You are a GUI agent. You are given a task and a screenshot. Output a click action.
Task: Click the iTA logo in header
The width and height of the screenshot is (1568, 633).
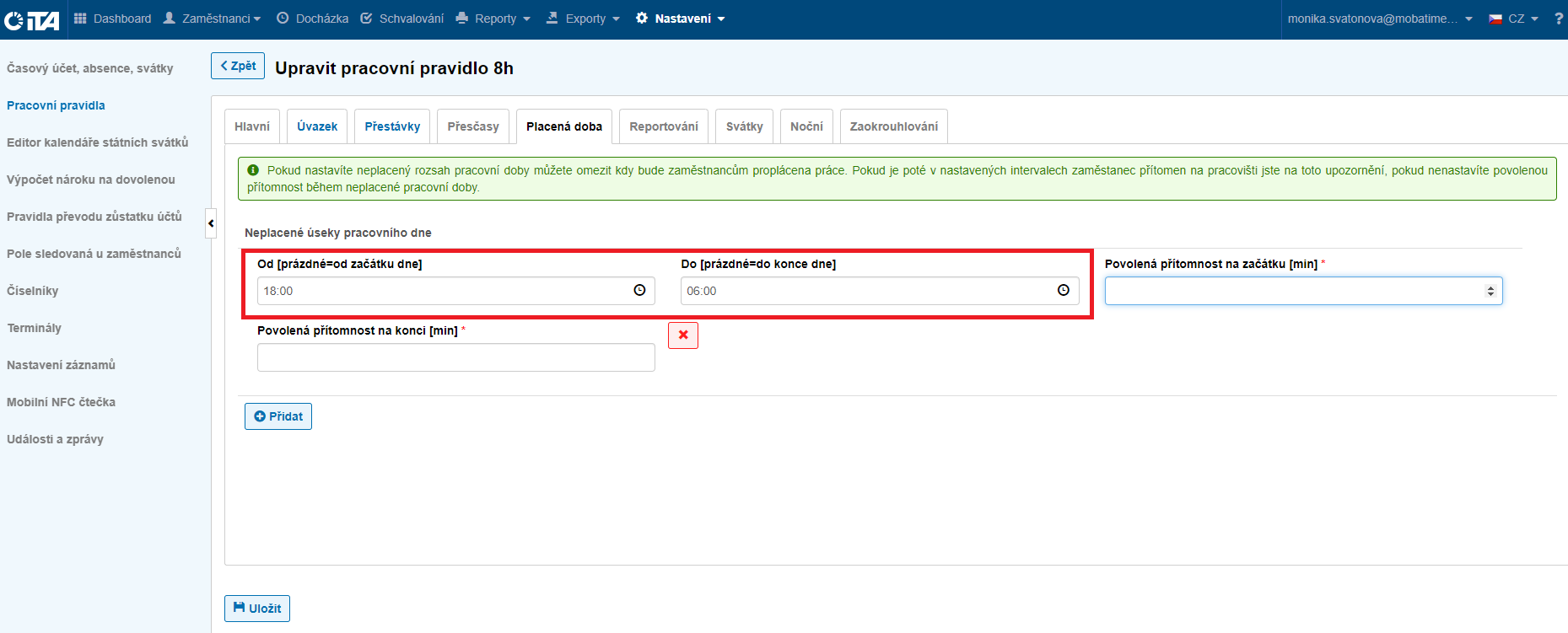pos(32,19)
